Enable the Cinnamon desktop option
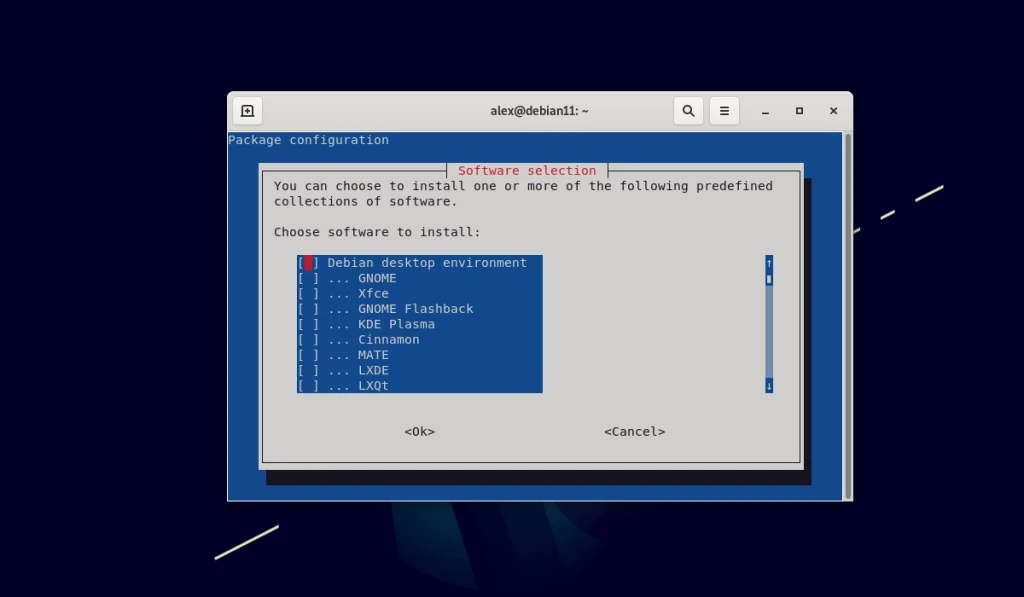1024x597 pixels. pos(305,339)
